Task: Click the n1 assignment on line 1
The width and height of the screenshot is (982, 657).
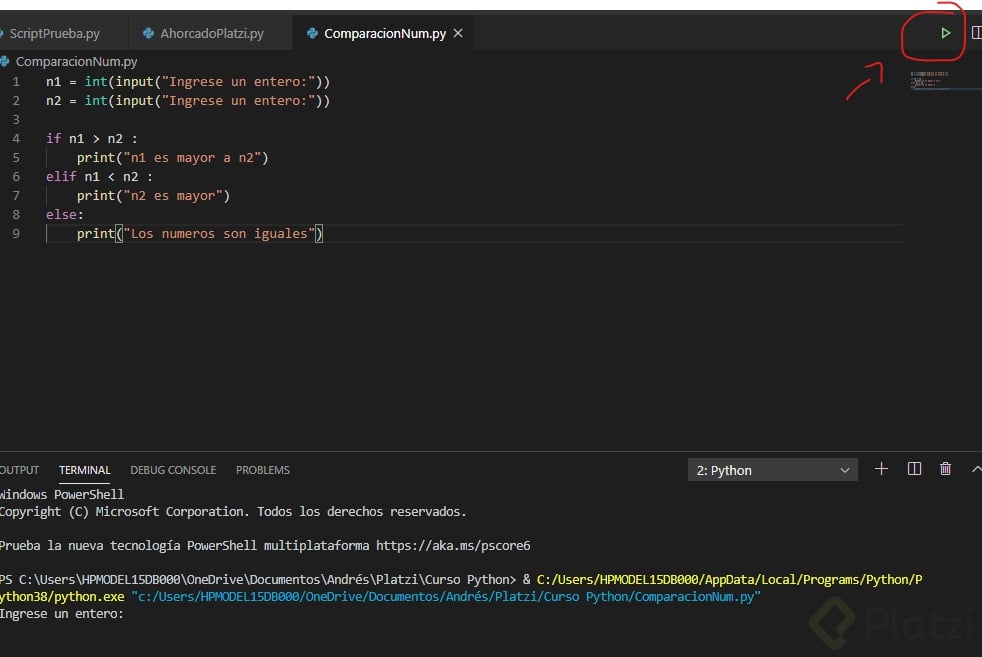Action: 188,81
